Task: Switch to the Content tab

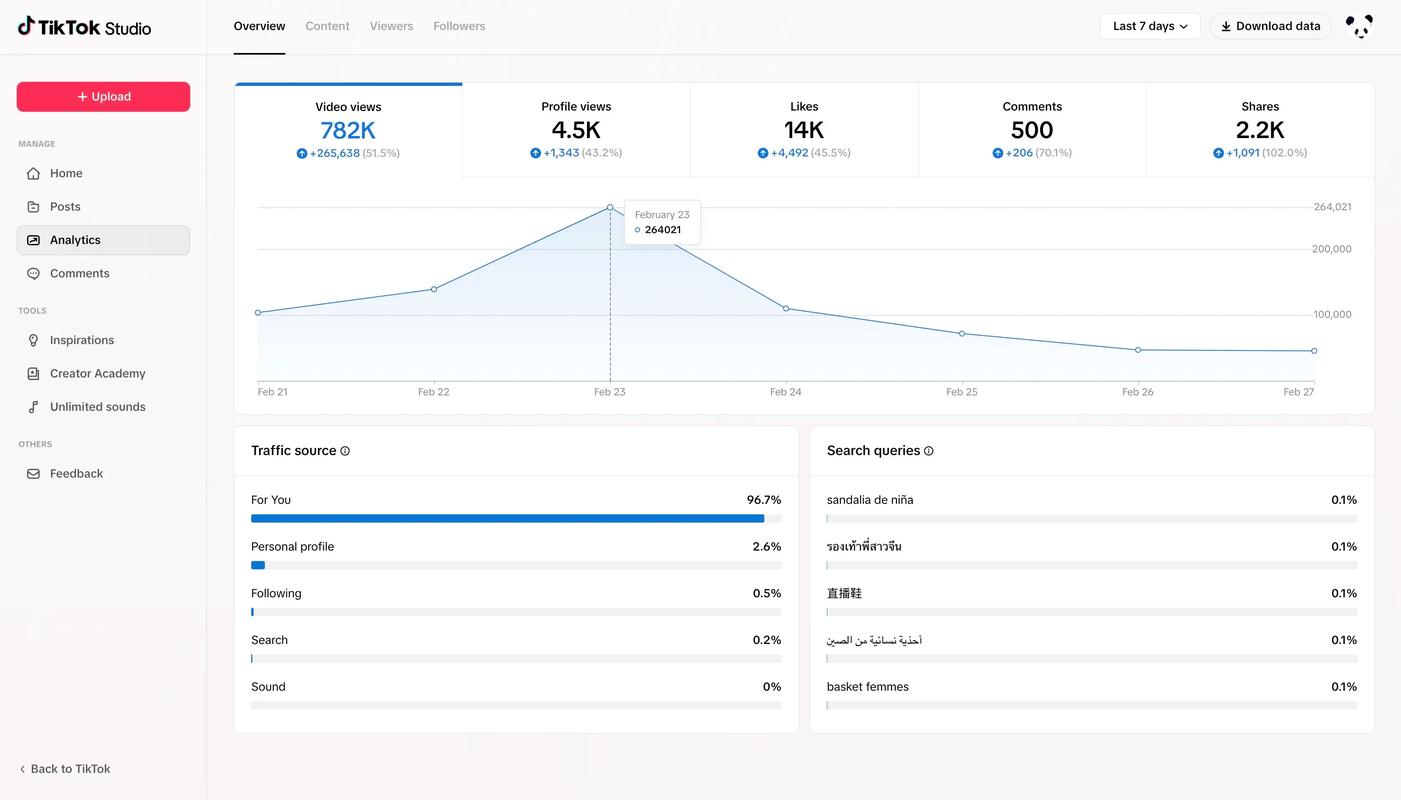Action: (x=327, y=26)
